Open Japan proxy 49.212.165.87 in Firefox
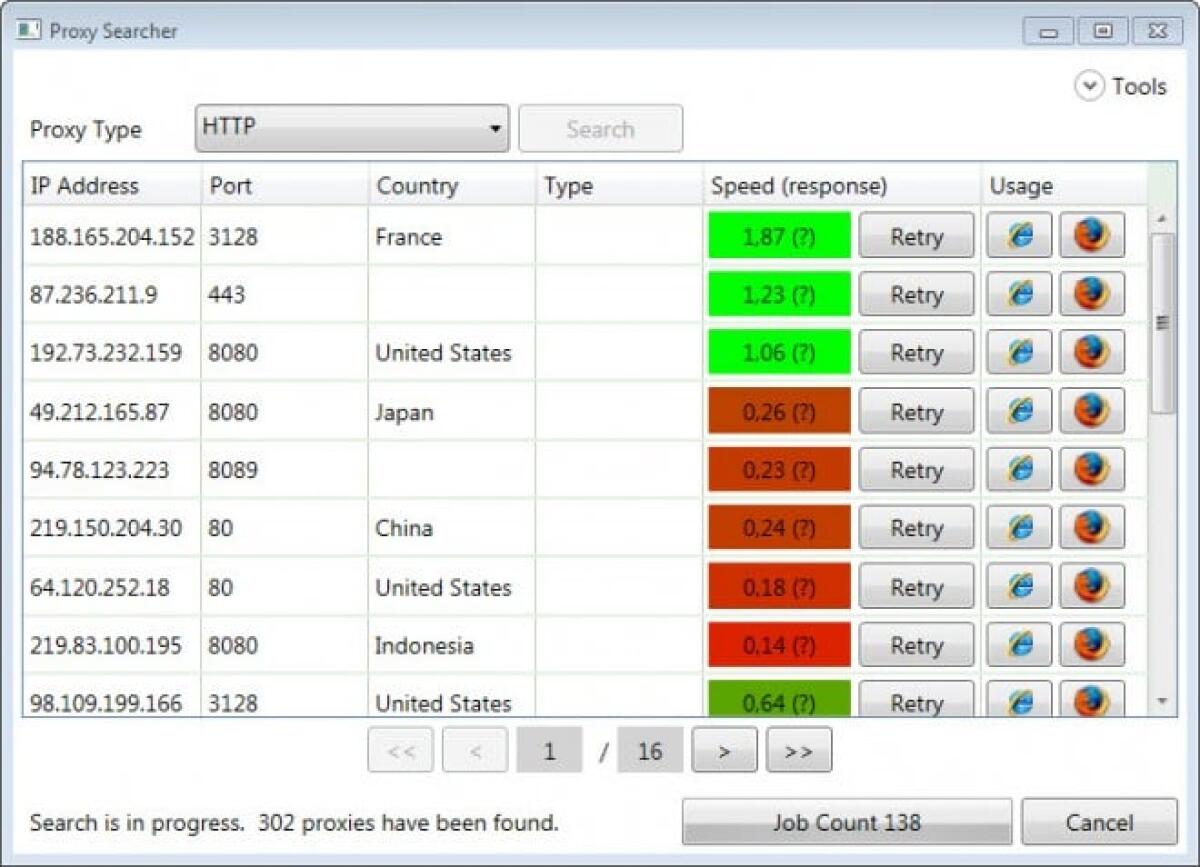 [1092, 411]
